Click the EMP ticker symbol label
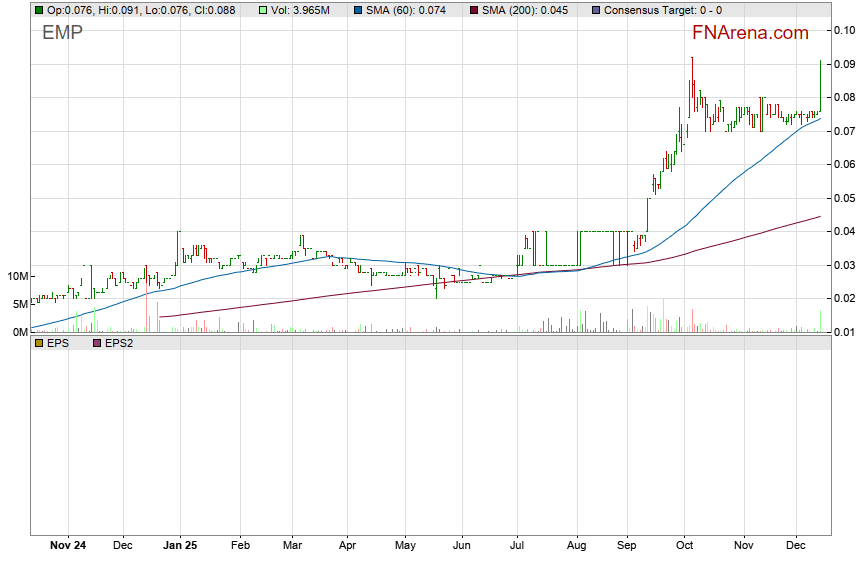This screenshot has height=566, width=859. tap(62, 33)
